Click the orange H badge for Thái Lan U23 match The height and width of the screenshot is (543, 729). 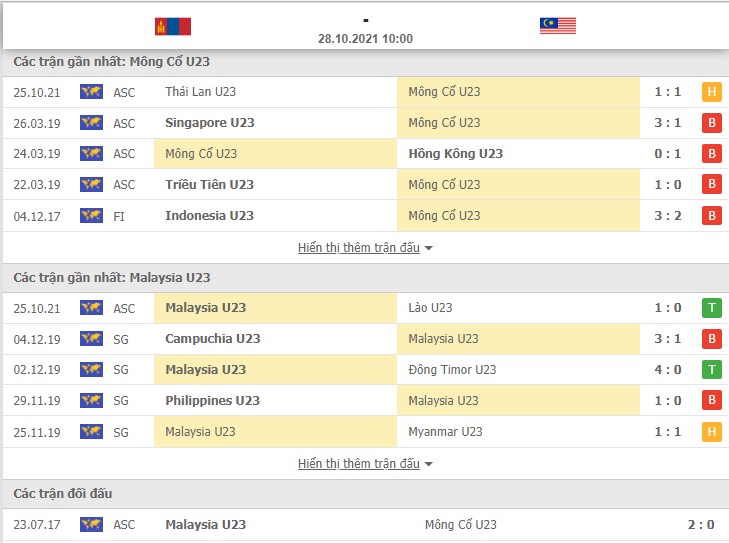(x=711, y=92)
